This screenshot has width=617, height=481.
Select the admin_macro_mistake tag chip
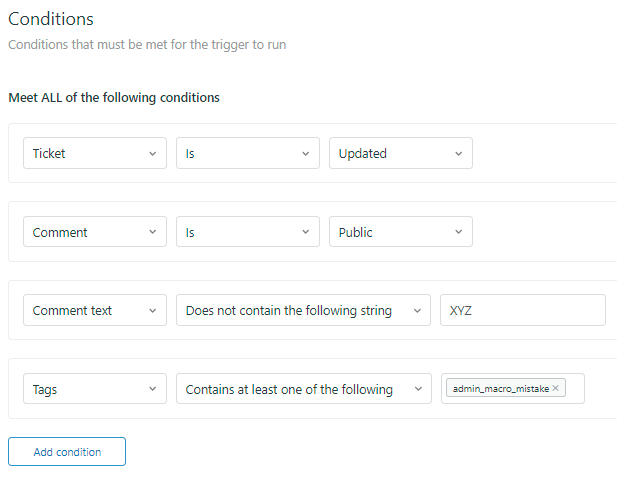coord(499,389)
